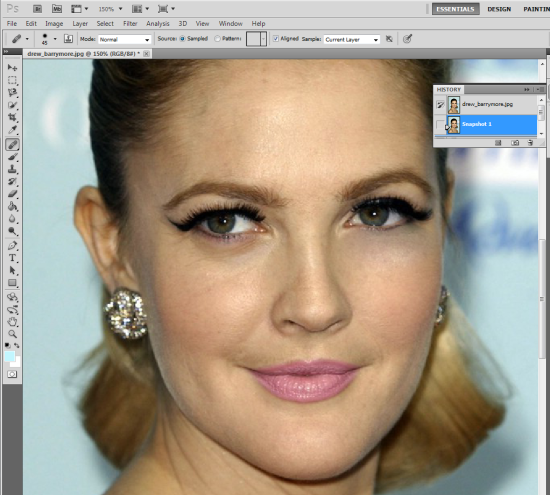Create new snapshot in History panel

515,143
